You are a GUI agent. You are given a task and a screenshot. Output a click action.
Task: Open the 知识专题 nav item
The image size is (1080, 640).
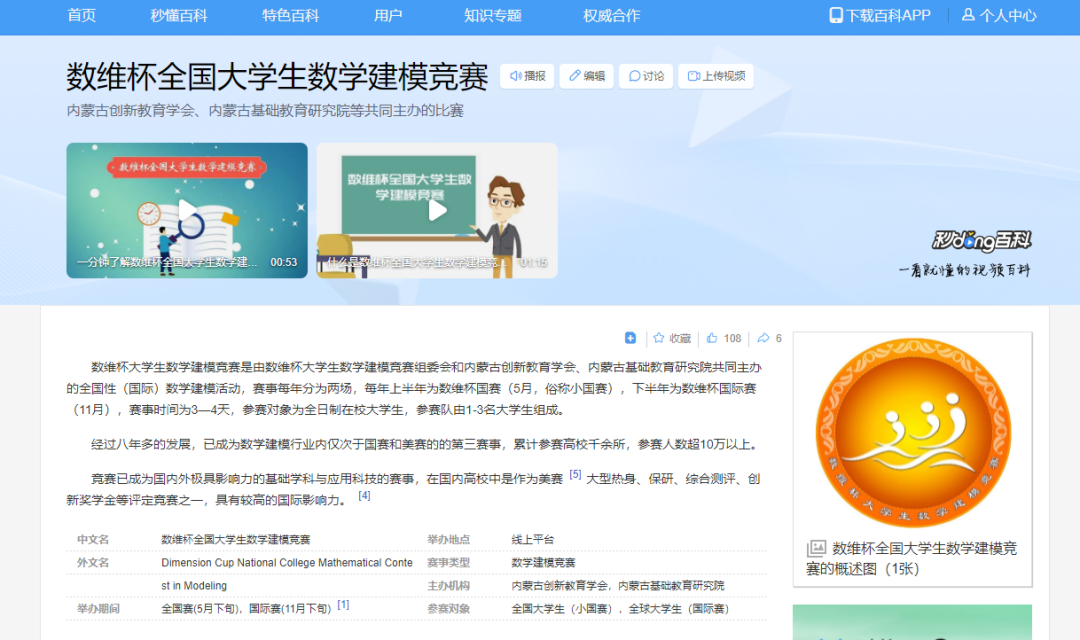[492, 15]
